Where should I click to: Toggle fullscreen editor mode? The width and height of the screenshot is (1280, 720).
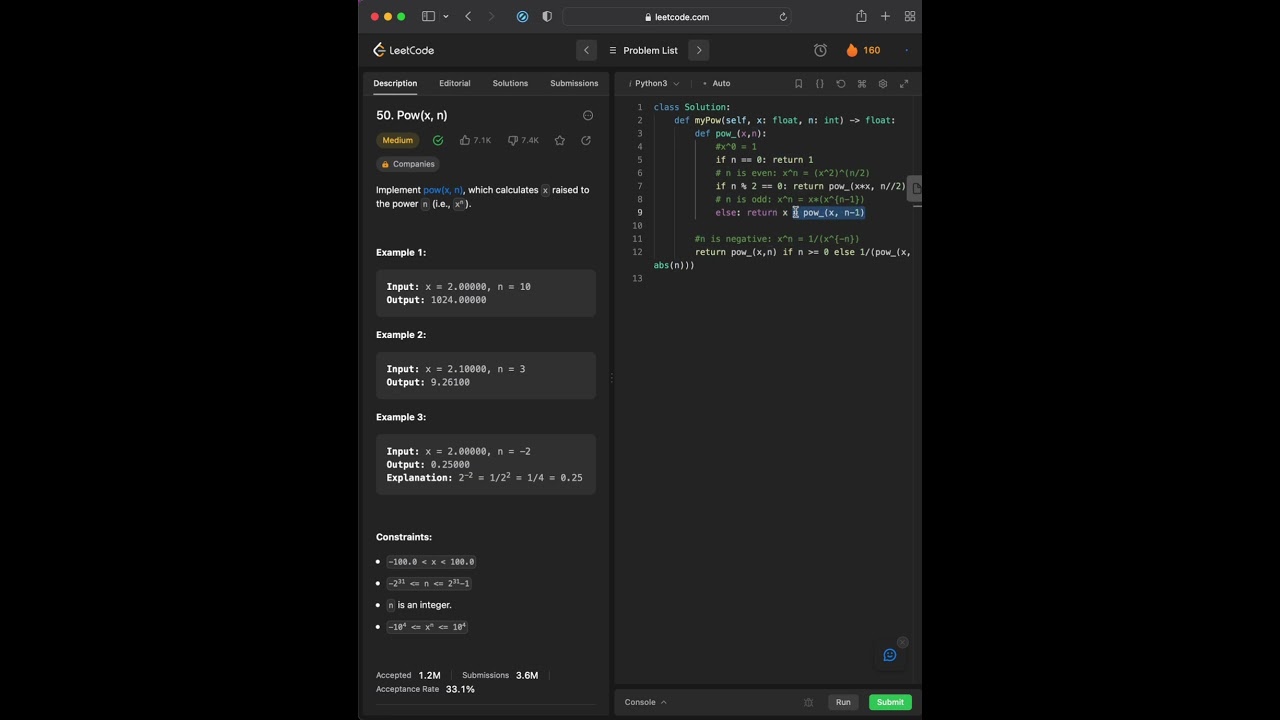[904, 84]
